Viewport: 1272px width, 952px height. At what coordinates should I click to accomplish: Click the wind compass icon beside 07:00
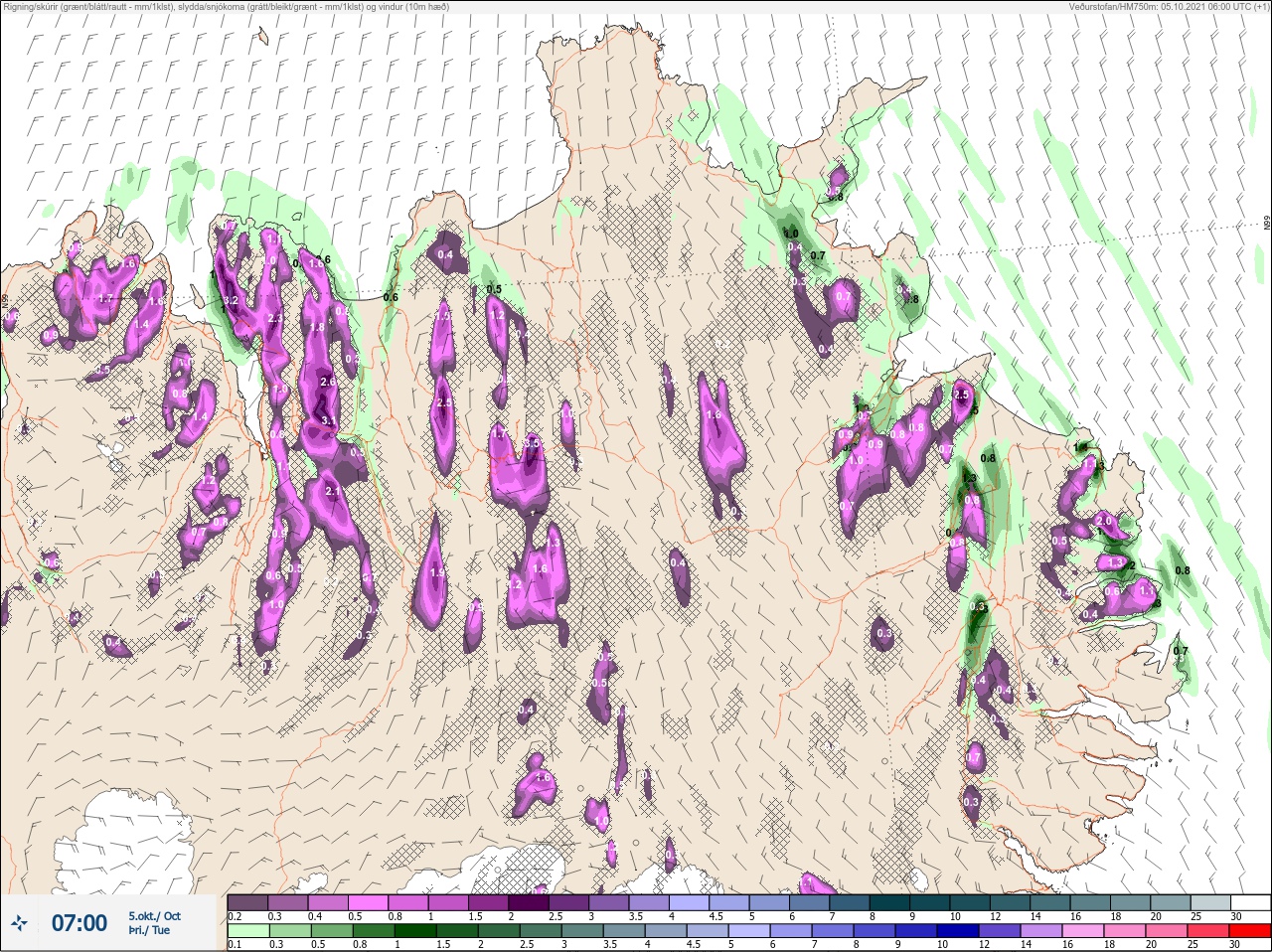tap(19, 923)
